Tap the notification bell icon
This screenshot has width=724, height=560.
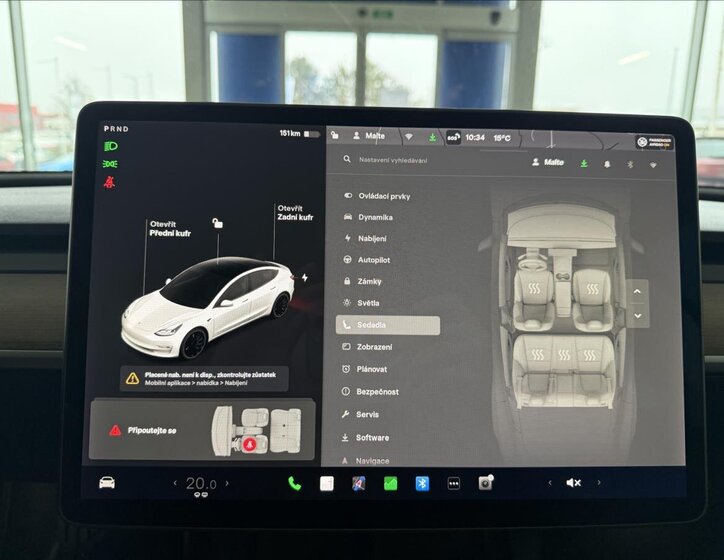(x=607, y=164)
